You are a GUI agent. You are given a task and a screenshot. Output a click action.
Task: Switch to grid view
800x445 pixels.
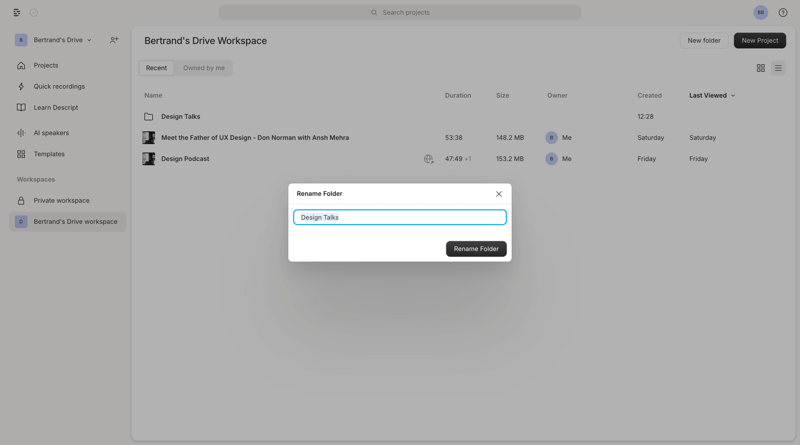(761, 68)
